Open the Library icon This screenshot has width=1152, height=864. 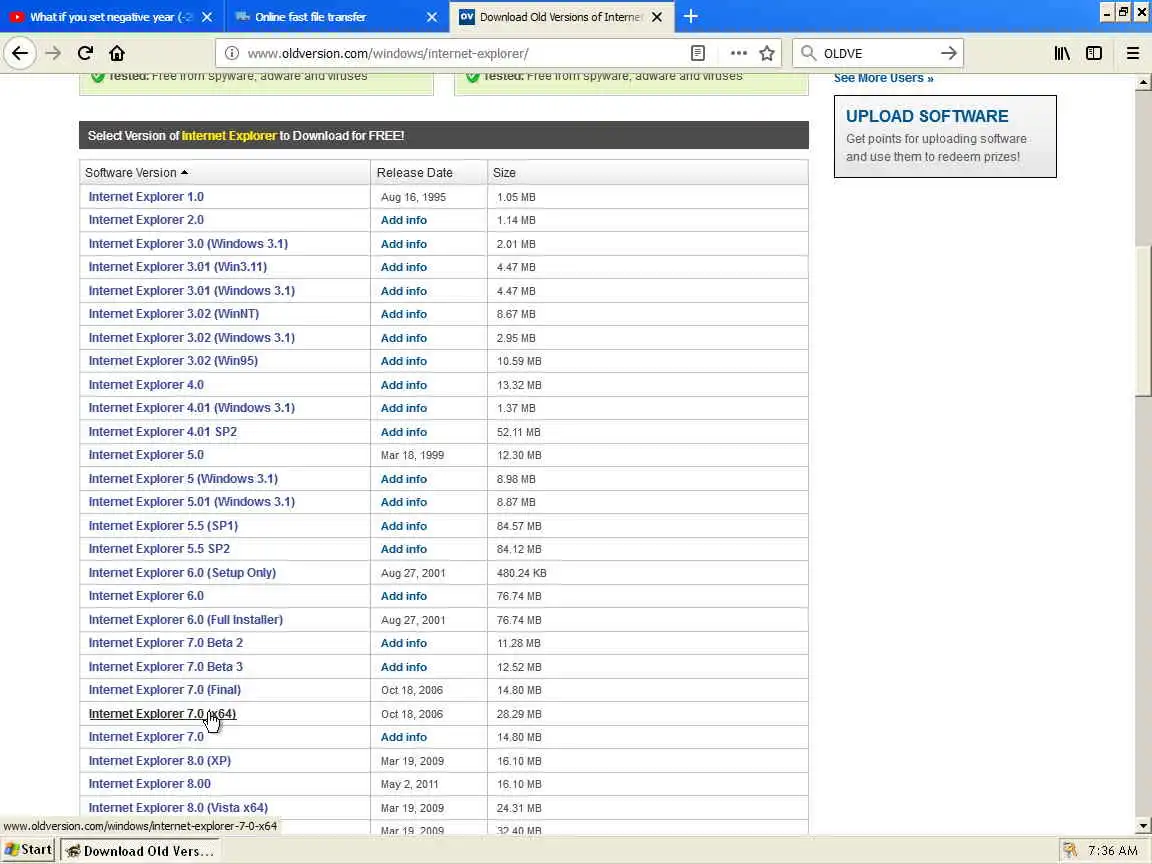tap(1062, 53)
